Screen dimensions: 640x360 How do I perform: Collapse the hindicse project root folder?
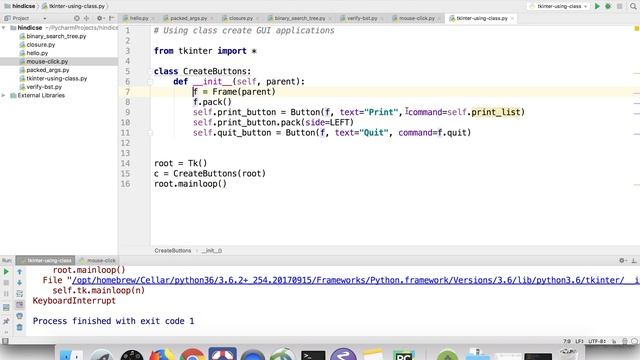point(4,28)
